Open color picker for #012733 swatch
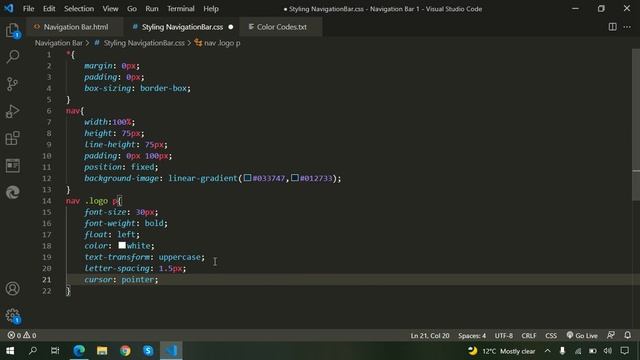This screenshot has width=640, height=360. point(295,178)
